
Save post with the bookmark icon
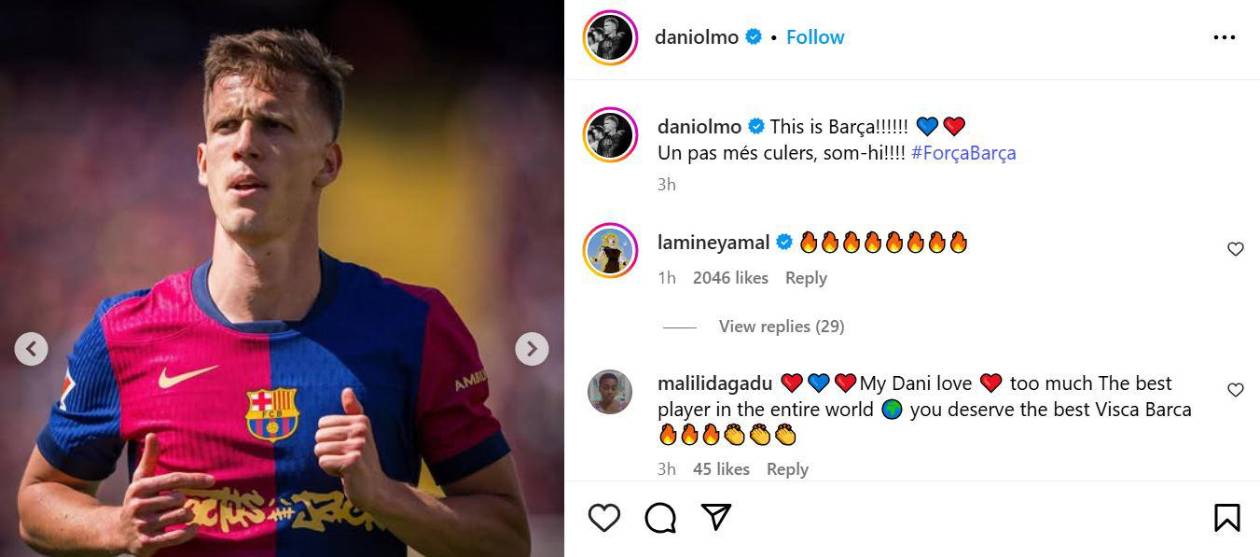coord(1226,517)
